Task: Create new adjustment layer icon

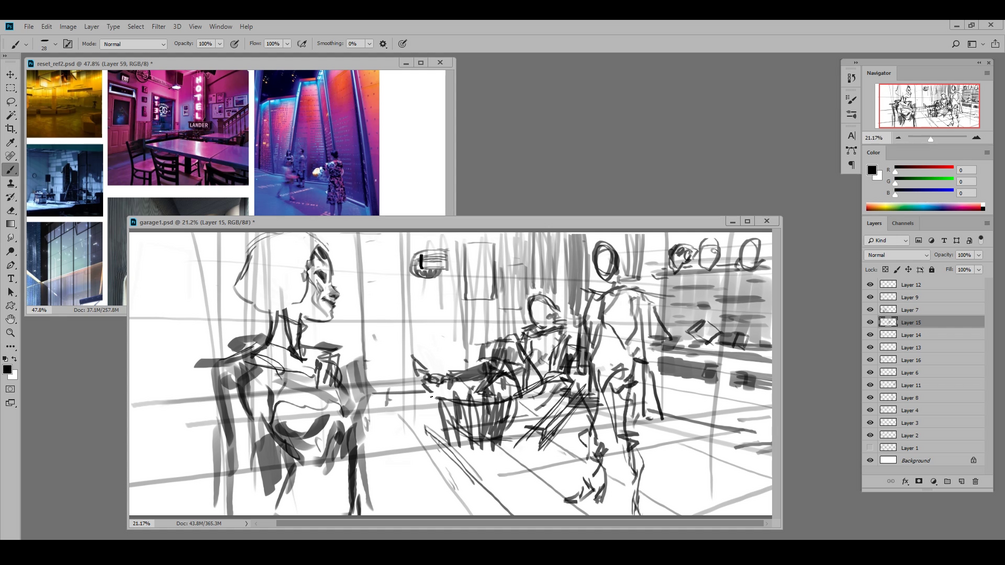Action: 933,481
